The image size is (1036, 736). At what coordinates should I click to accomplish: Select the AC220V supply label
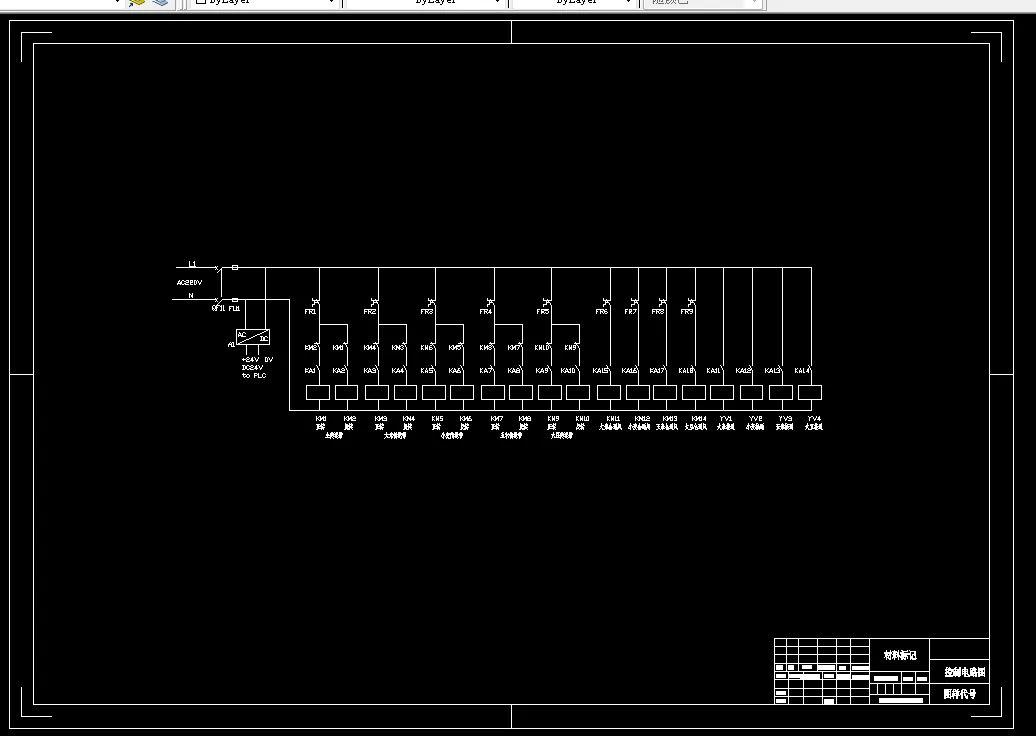189,283
